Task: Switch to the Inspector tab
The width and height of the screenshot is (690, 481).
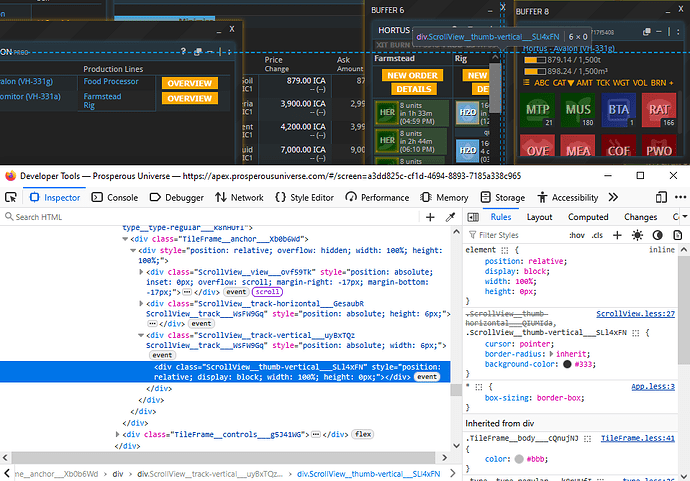Action: [x=55, y=198]
